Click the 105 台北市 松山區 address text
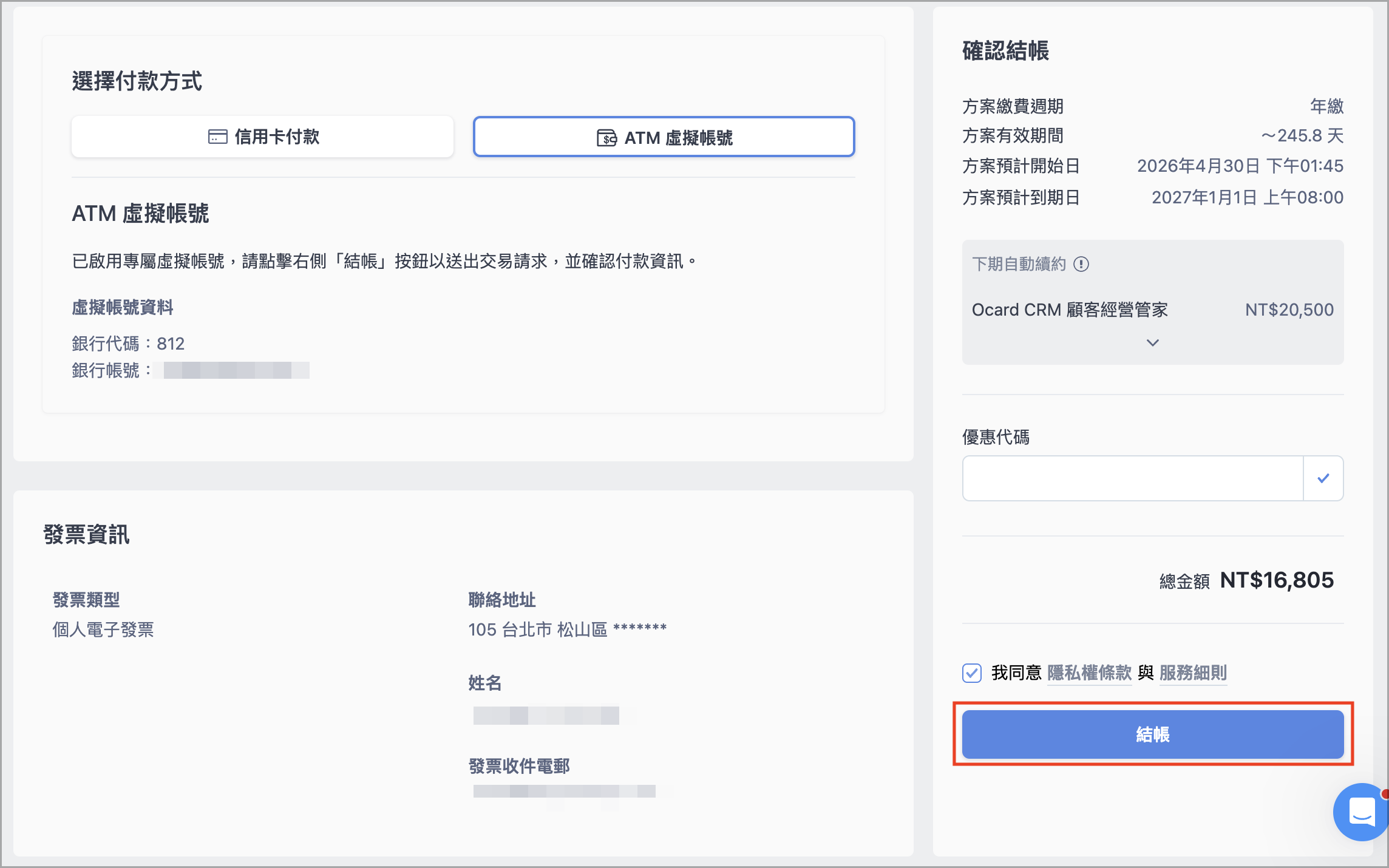The width and height of the screenshot is (1389, 868). (568, 629)
